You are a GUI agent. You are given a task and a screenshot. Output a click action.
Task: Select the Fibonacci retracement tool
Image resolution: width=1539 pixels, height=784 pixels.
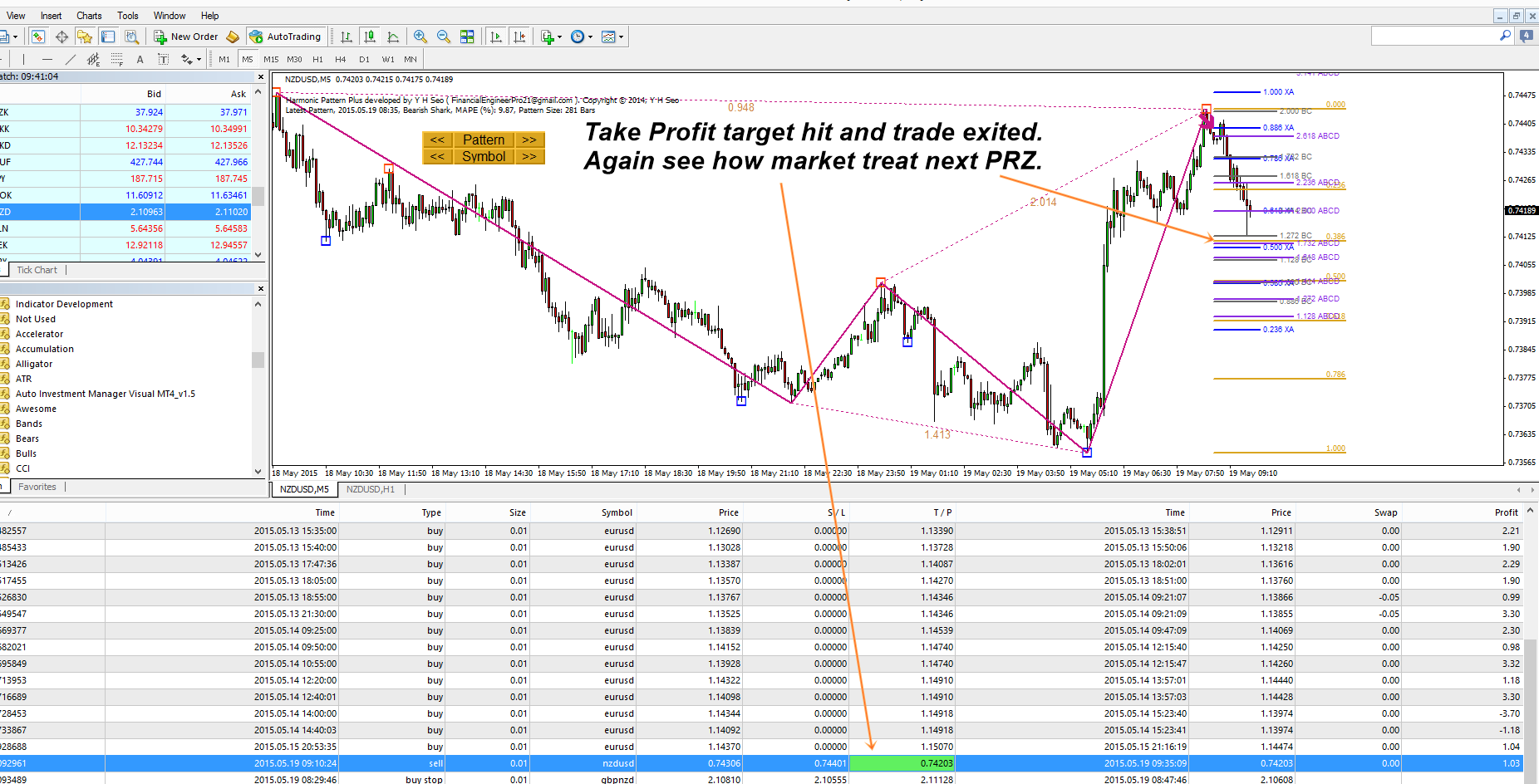(116, 59)
